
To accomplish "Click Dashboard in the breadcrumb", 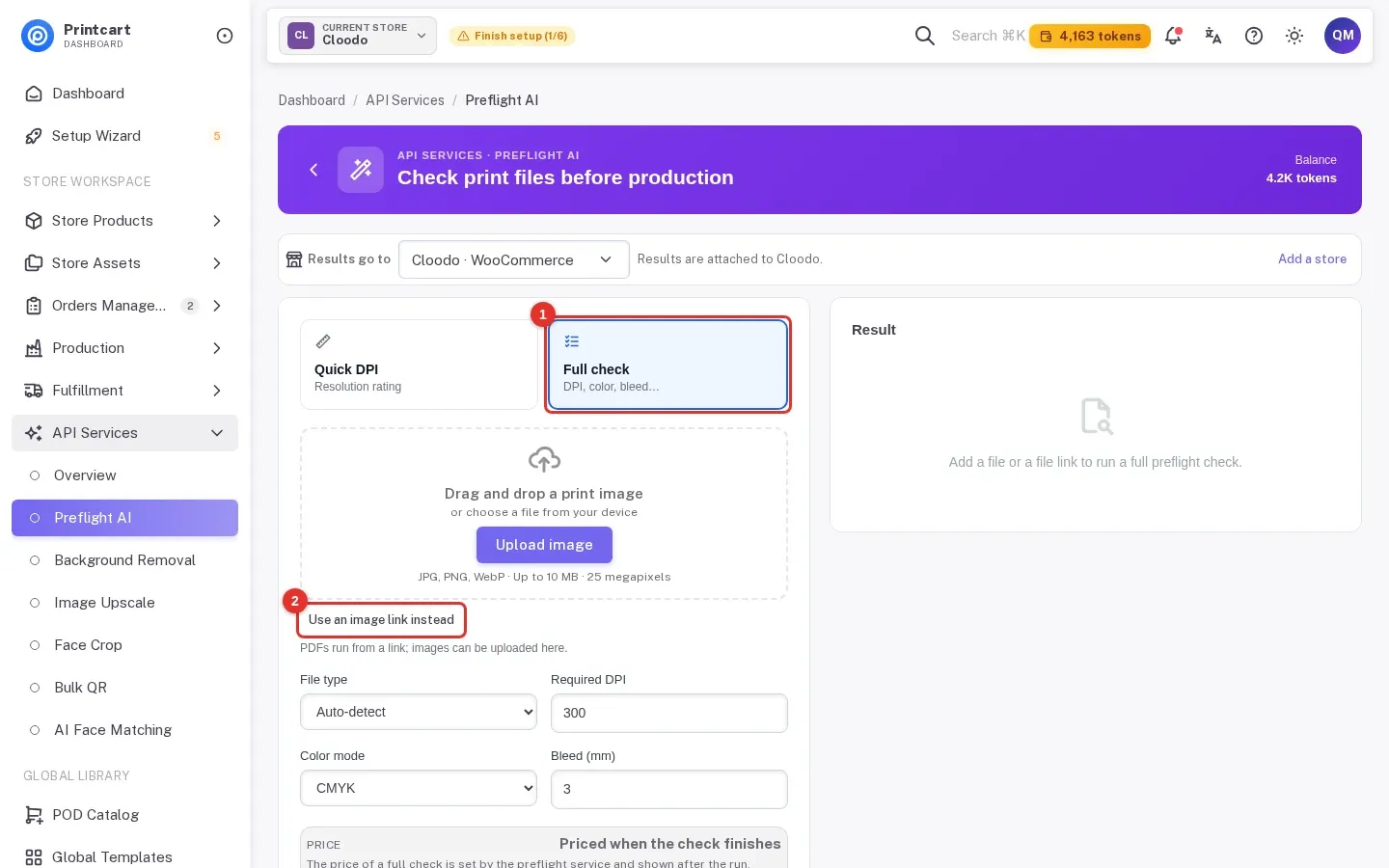I will 312,100.
